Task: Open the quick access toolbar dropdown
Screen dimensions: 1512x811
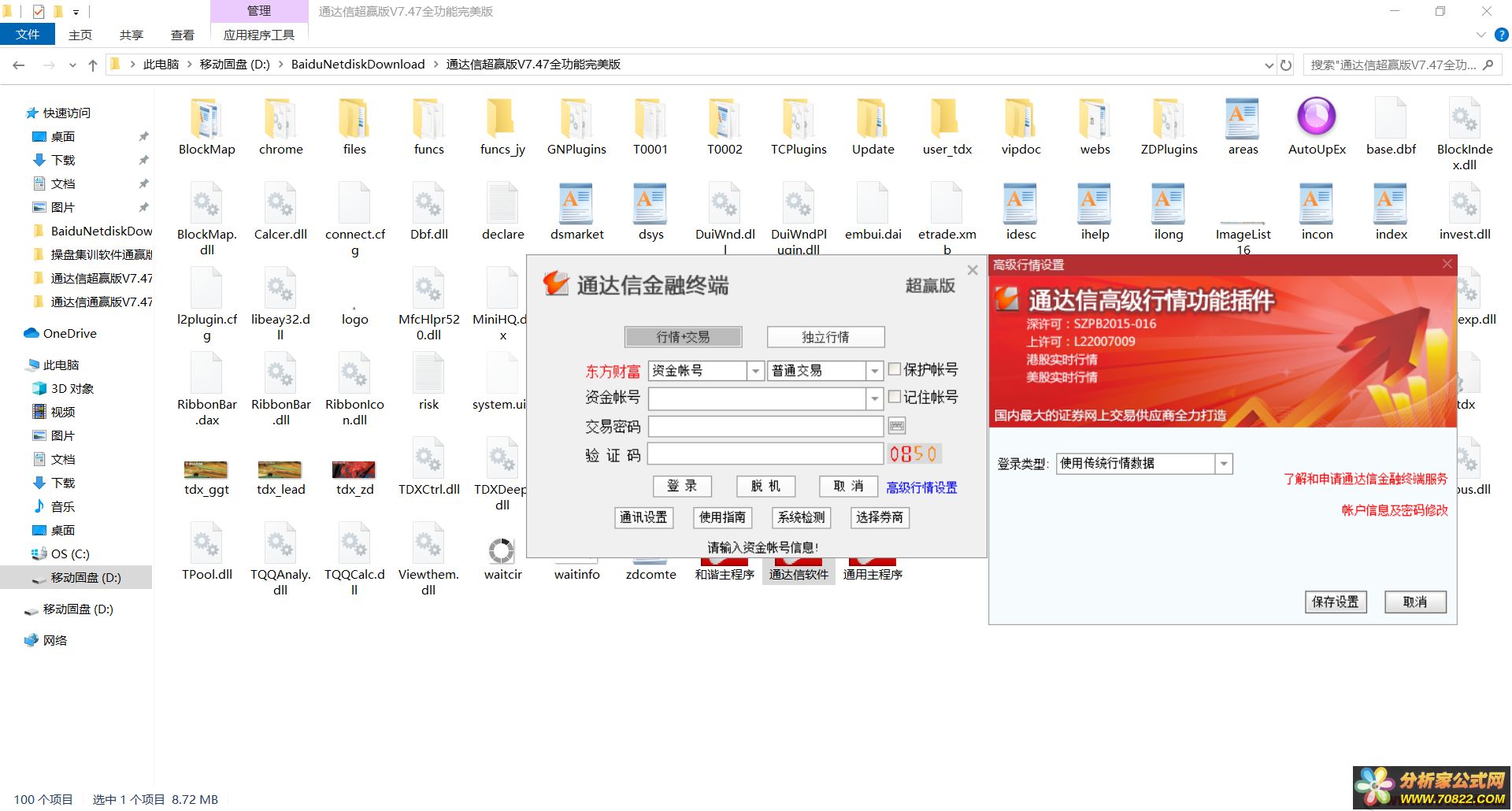Action: pyautogui.click(x=76, y=12)
